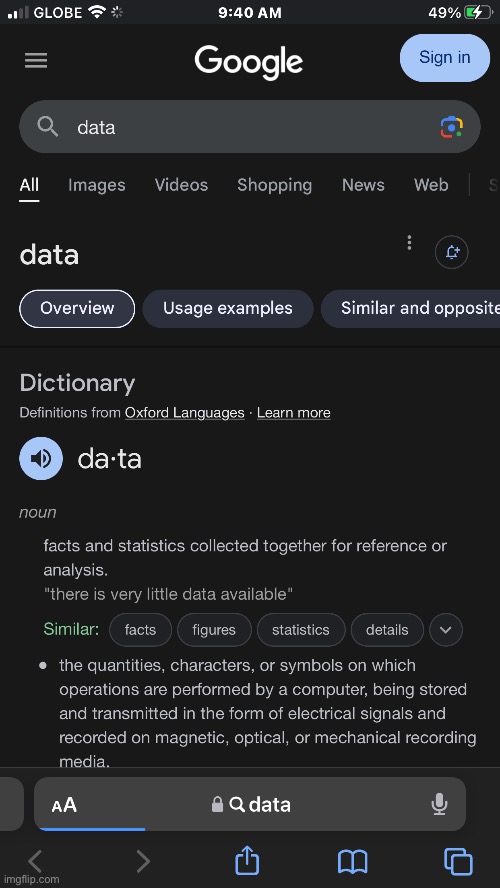The height and width of the screenshot is (888, 500).
Task: Open the three-dot more options menu
Action: tap(409, 243)
